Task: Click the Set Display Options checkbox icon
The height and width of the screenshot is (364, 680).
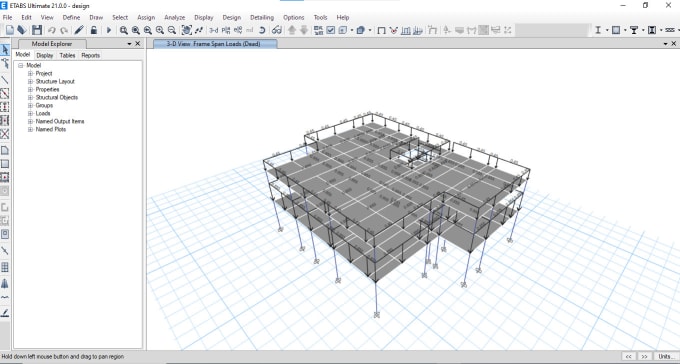Action: (331, 30)
